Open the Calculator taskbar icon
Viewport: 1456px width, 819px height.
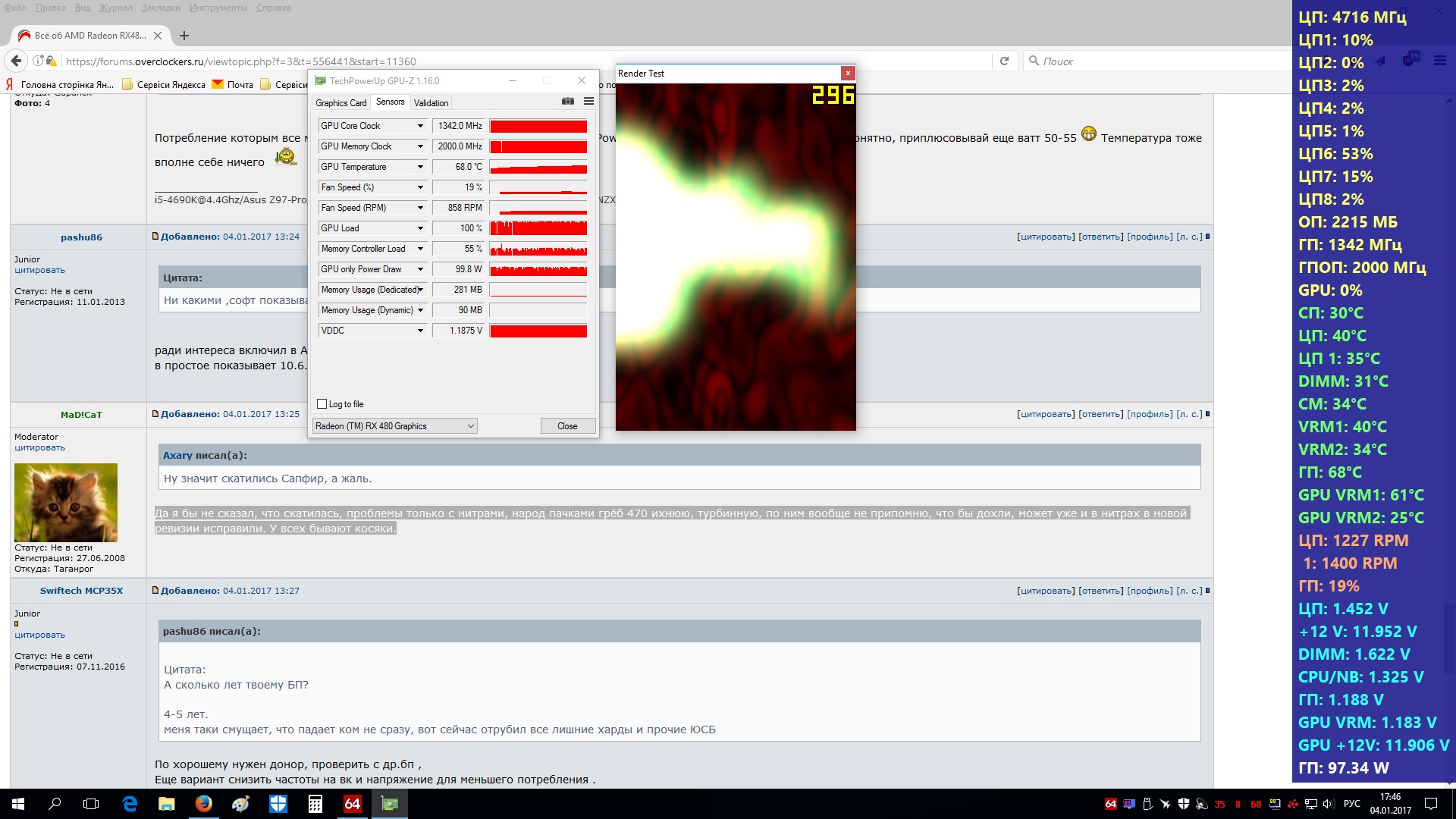(x=315, y=804)
